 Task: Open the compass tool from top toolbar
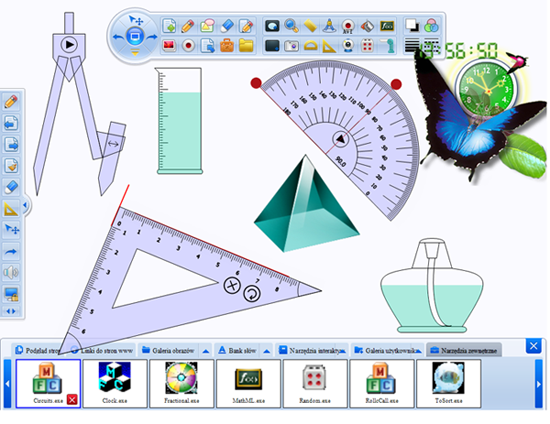coord(329,26)
